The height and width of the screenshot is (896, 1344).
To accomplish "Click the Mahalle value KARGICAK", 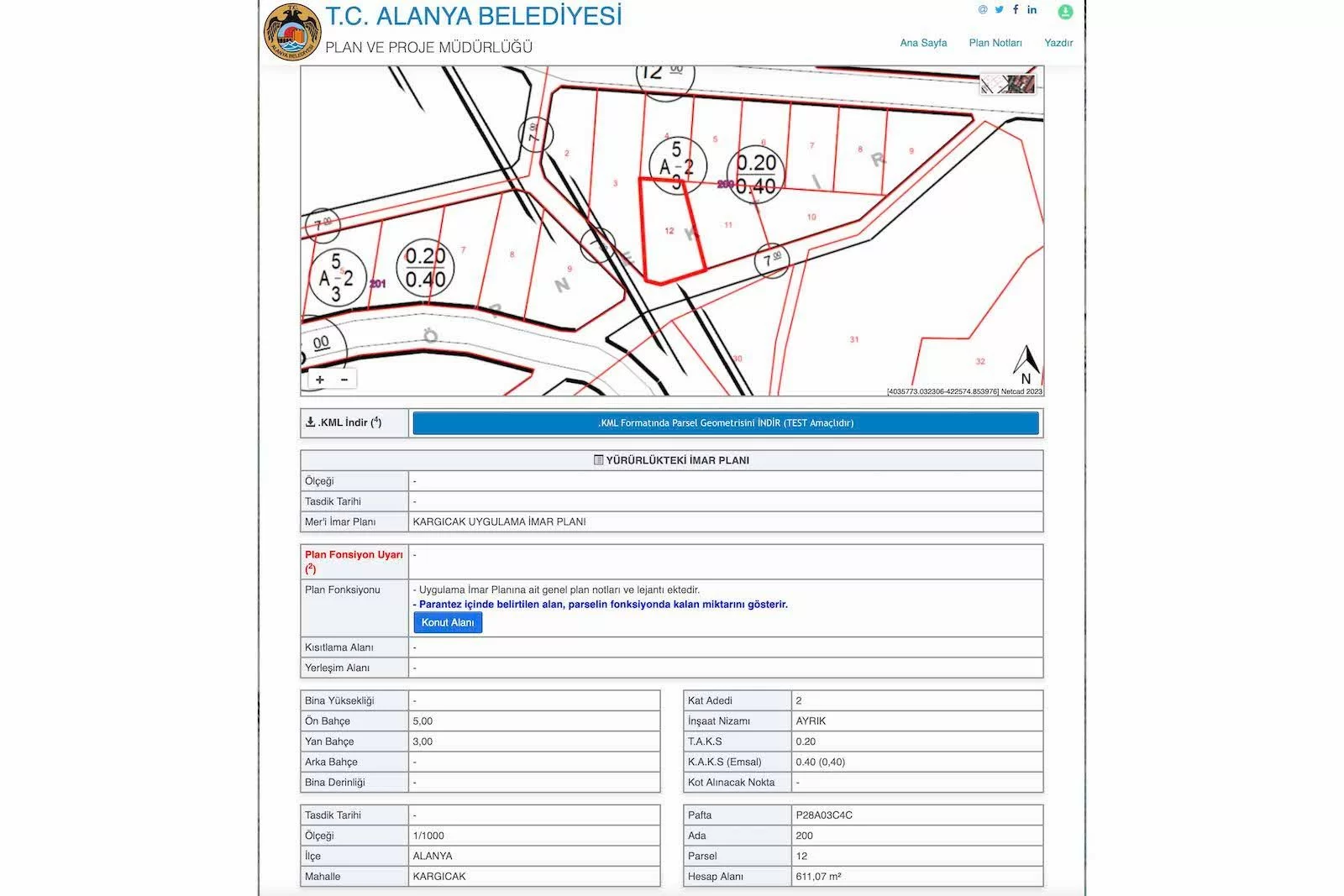I will [x=439, y=877].
